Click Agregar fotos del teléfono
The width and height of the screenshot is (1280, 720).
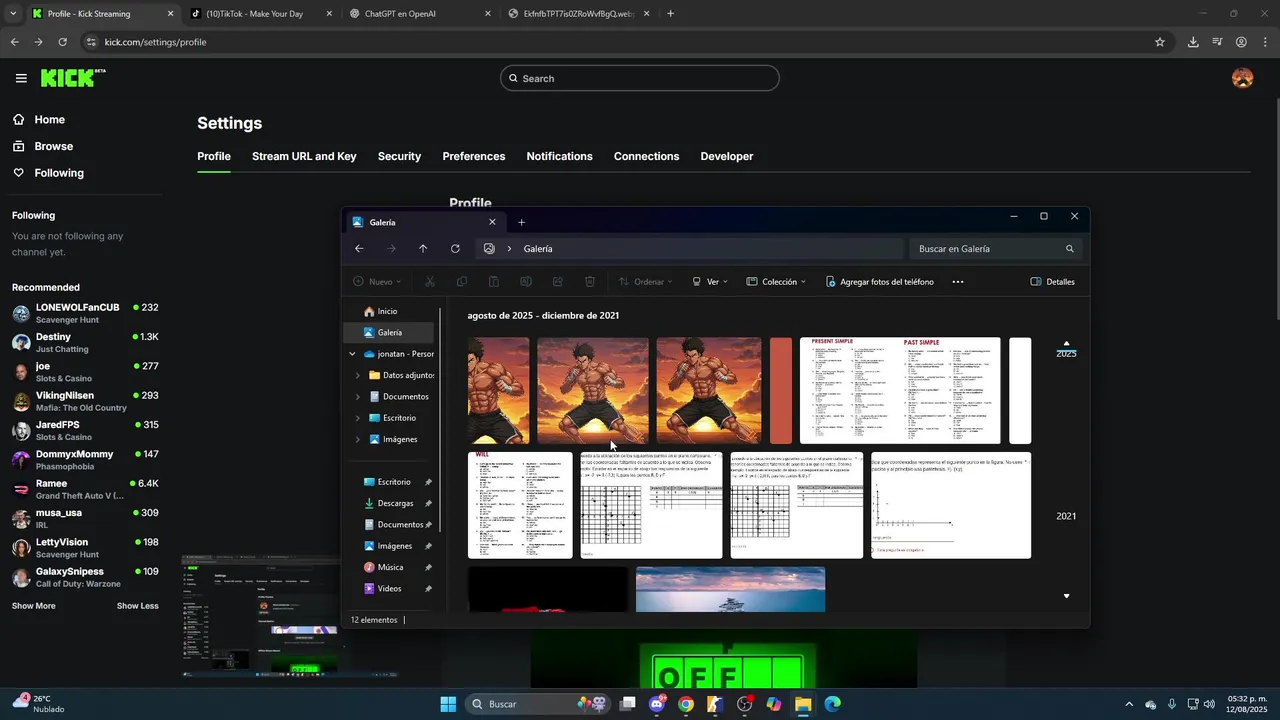pyautogui.click(x=880, y=282)
